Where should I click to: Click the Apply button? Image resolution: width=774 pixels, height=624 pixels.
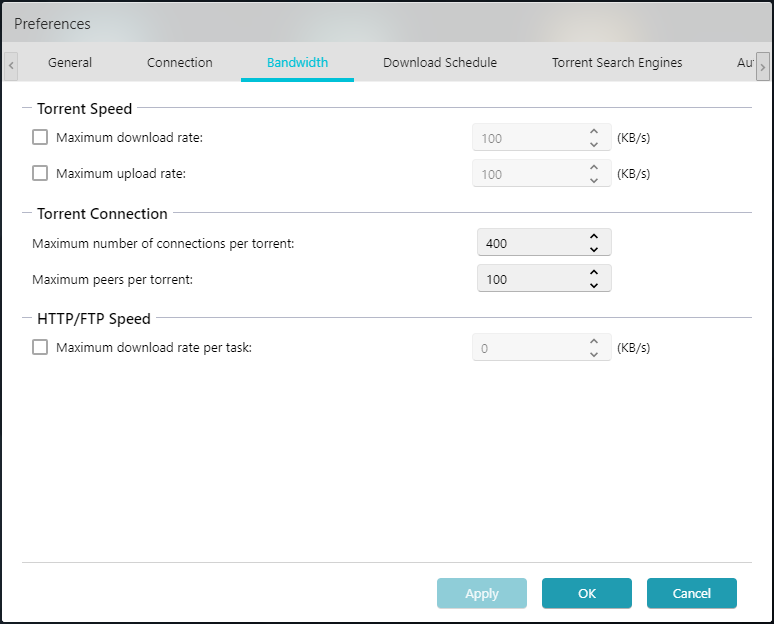pos(482,593)
